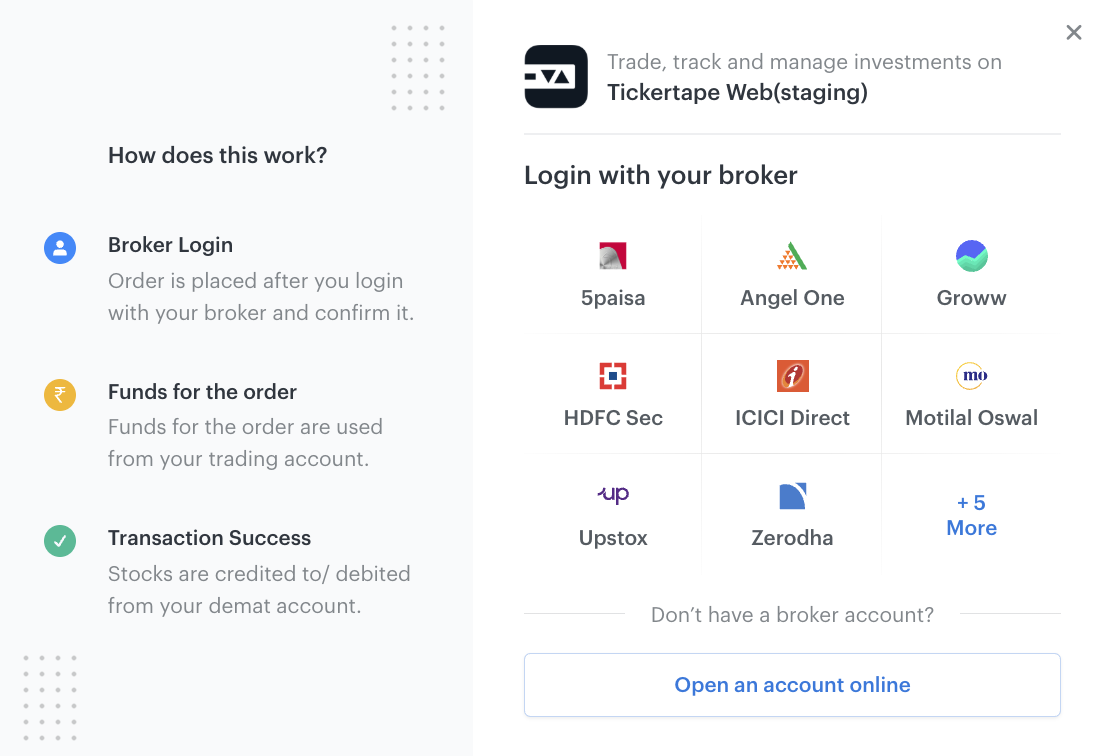Viewport: 1106px width, 756px height.
Task: Click the Zerodha broker name label
Action: [792, 538]
